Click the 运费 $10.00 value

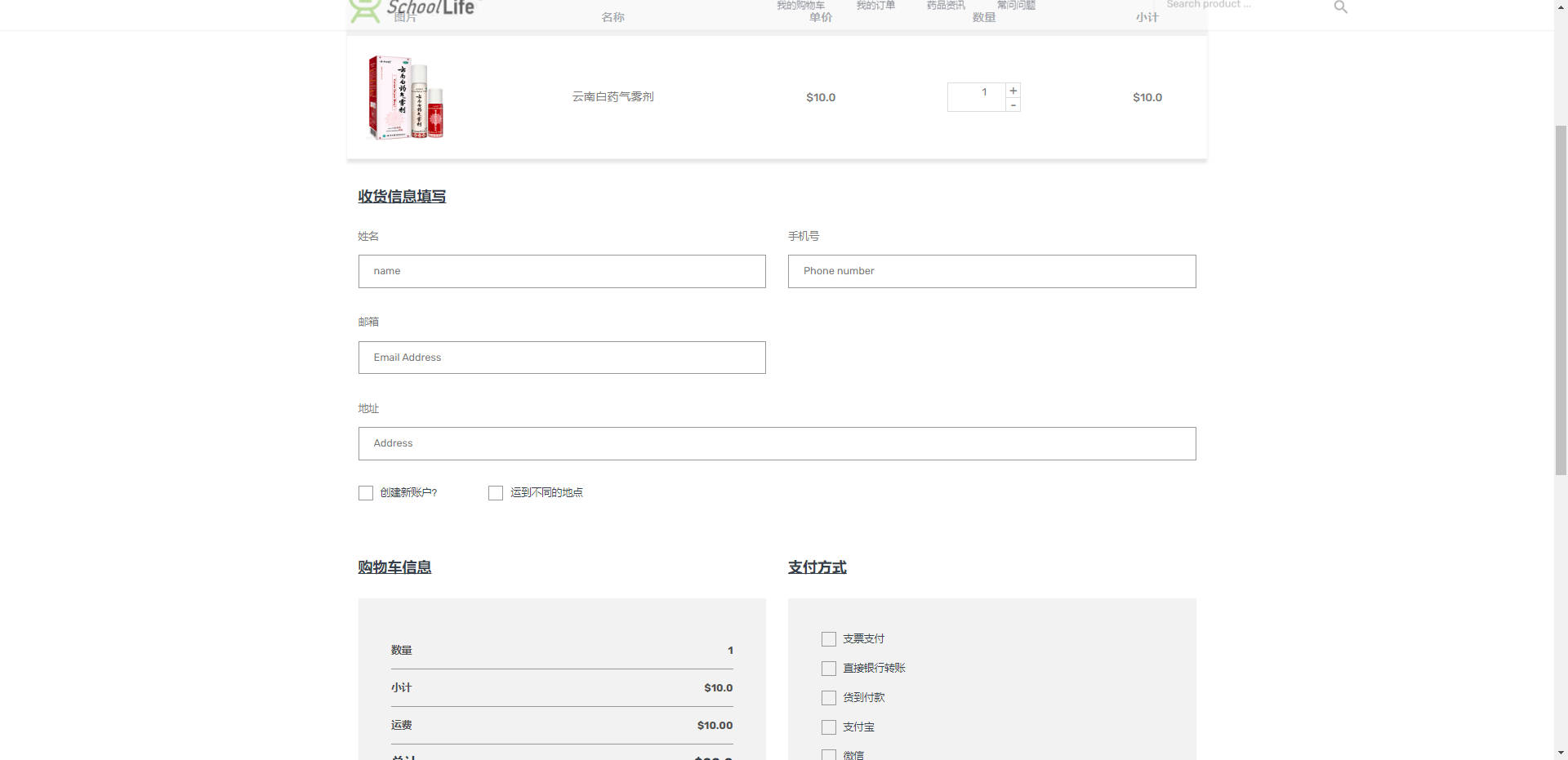point(715,726)
